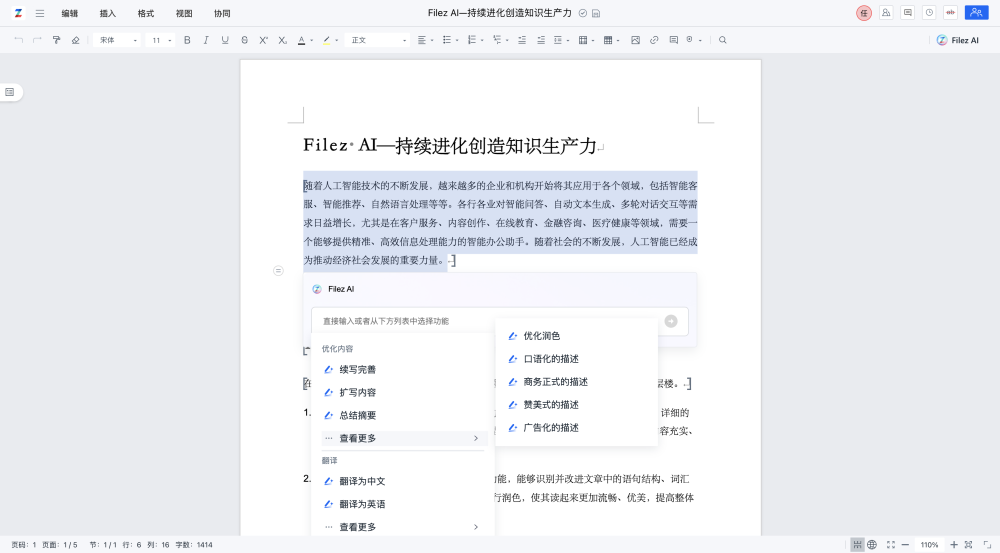
Task: Click the redo arrow icon
Action: [38, 40]
